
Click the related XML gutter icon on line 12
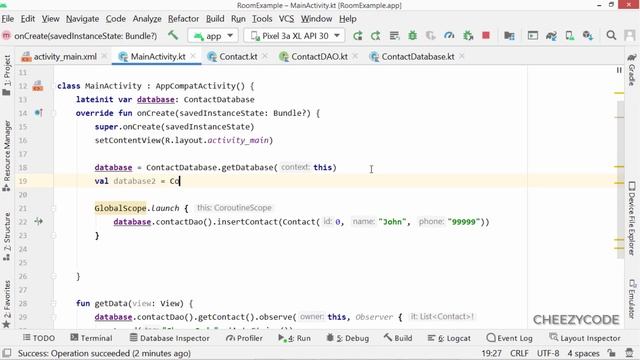38,86
